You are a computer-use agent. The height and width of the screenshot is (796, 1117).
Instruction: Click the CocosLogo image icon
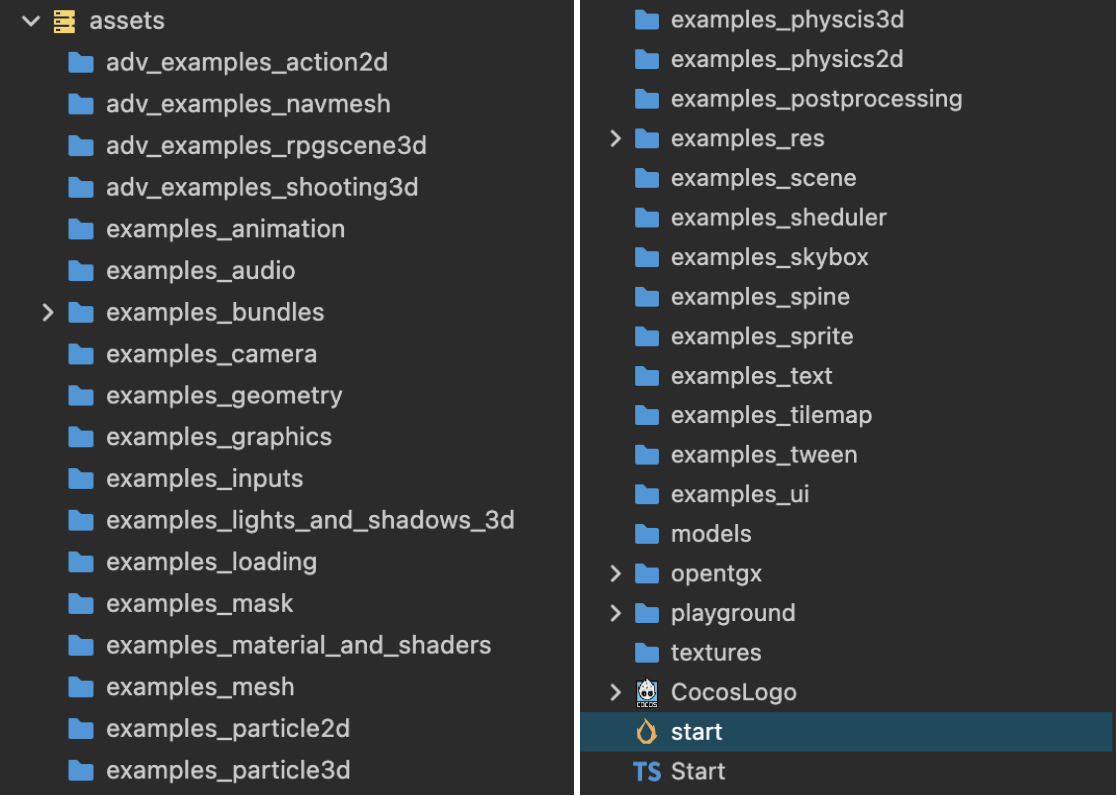(x=647, y=692)
